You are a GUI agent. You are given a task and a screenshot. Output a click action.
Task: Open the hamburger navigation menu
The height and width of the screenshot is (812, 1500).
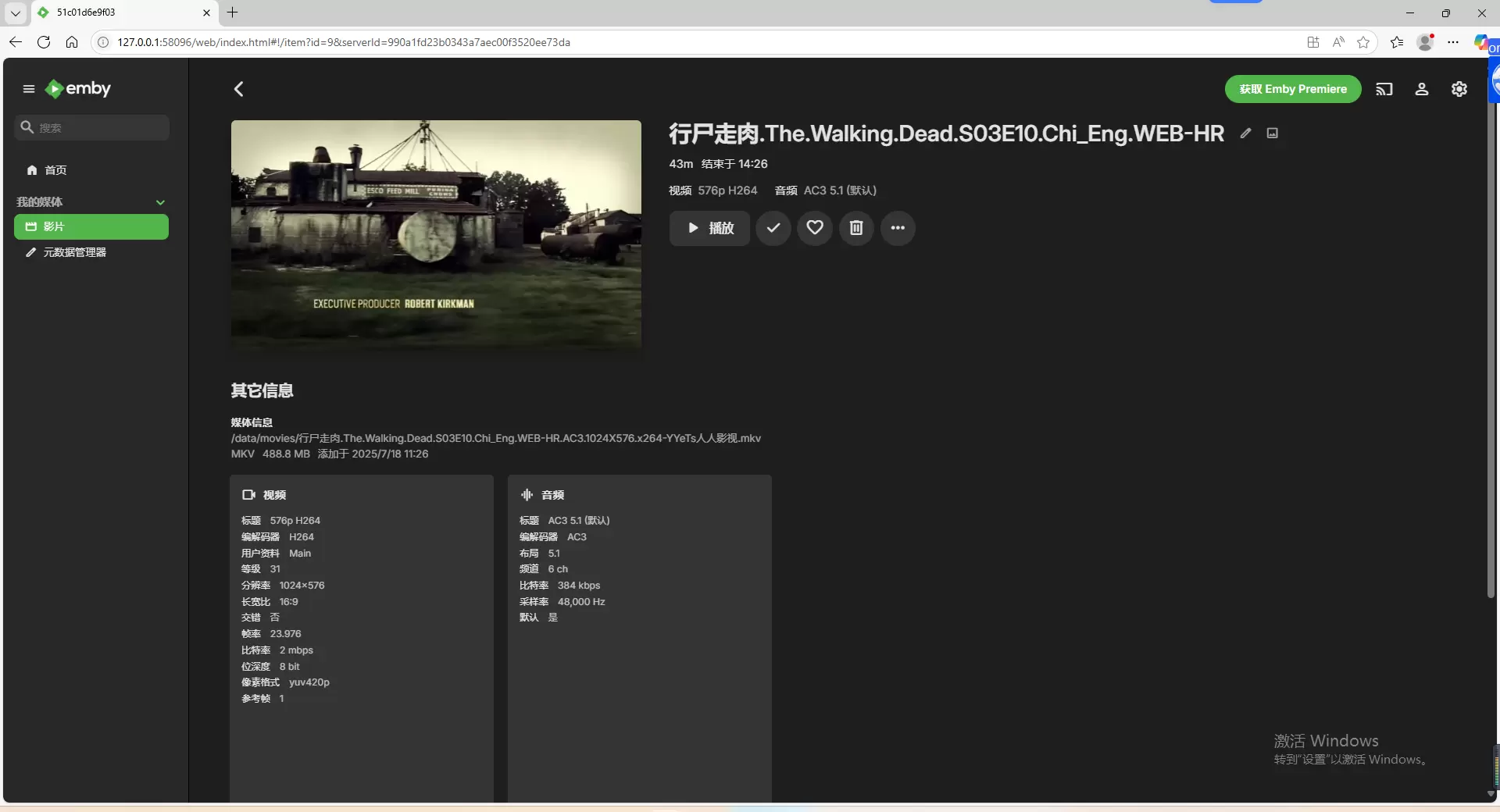(29, 89)
